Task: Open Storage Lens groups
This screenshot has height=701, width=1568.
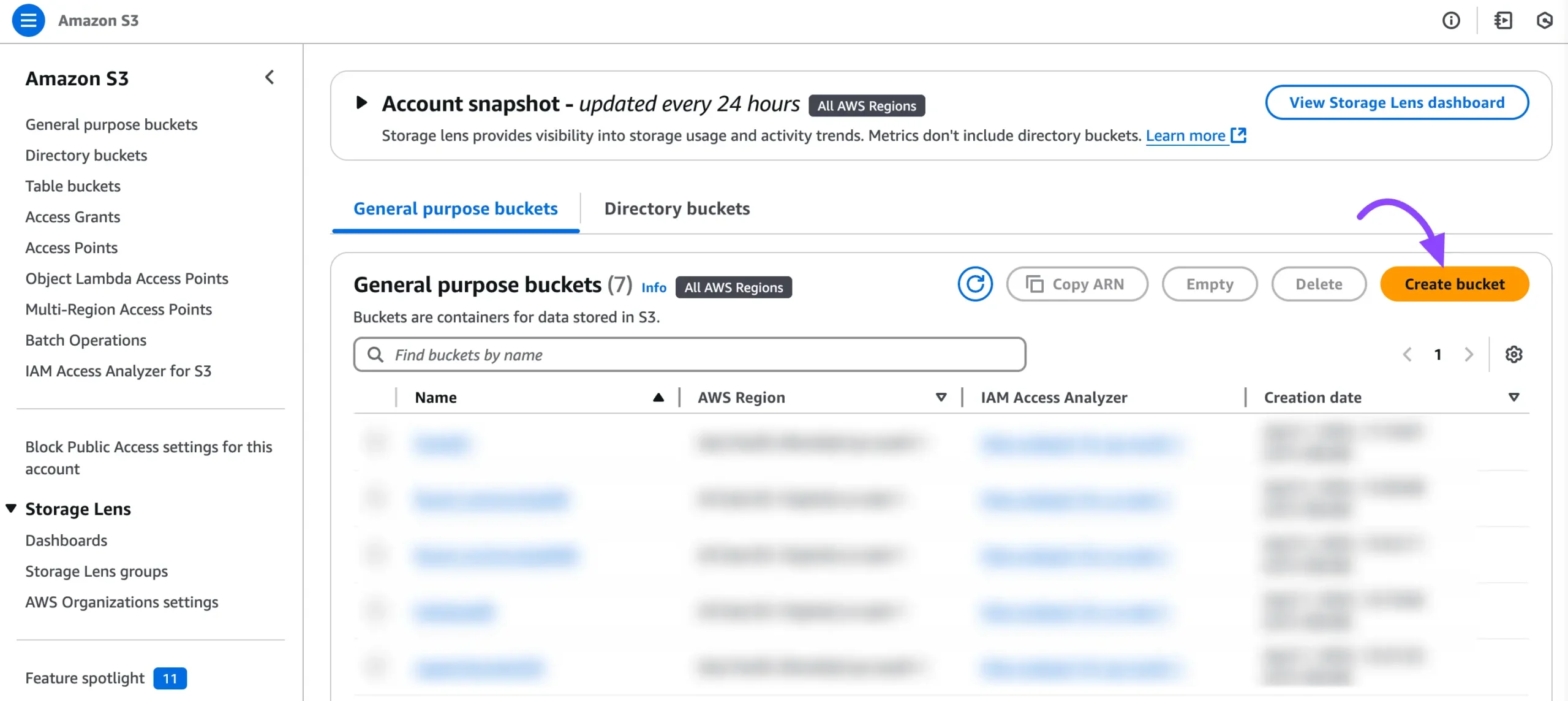Action: click(97, 571)
